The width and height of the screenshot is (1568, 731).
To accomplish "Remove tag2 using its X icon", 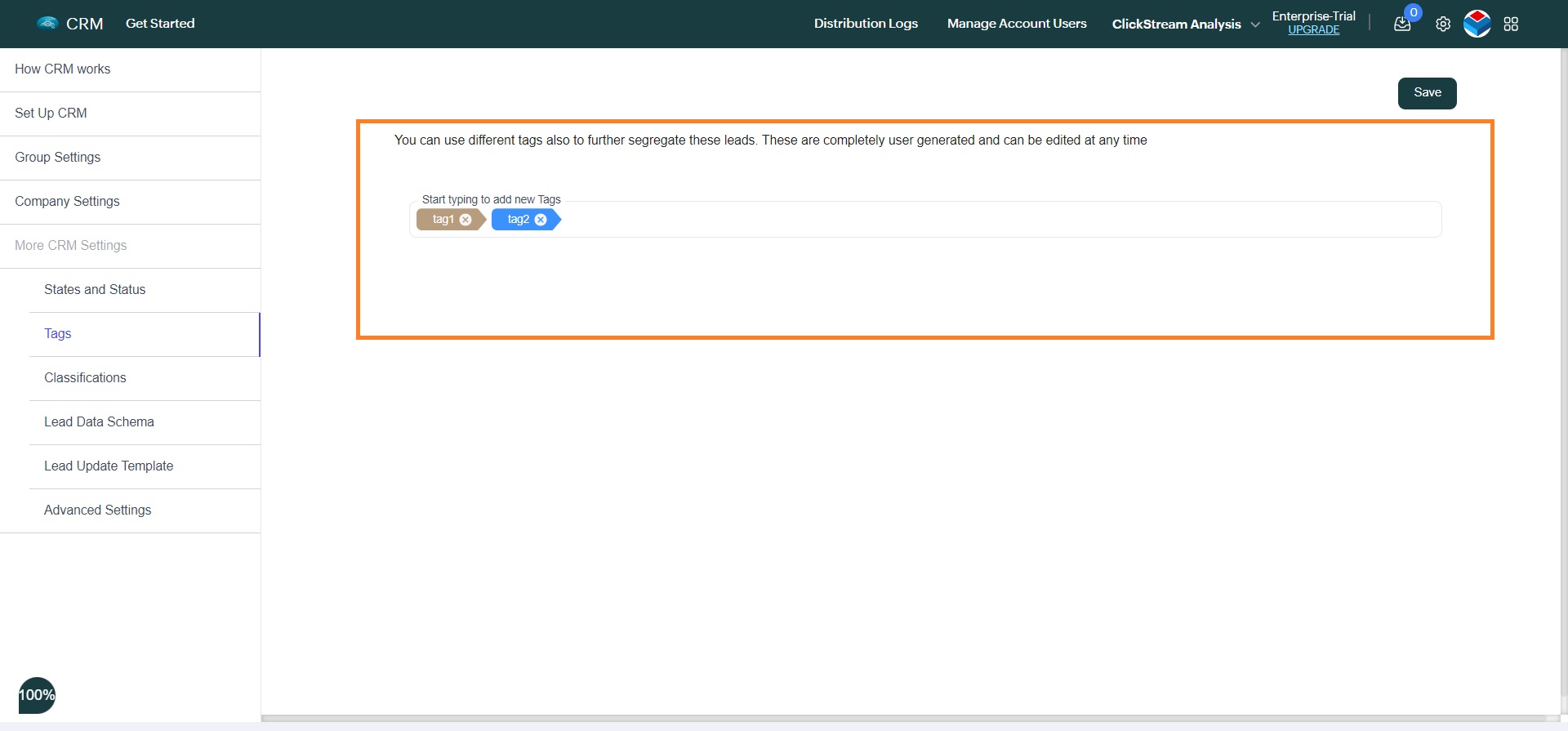I will pos(541,220).
